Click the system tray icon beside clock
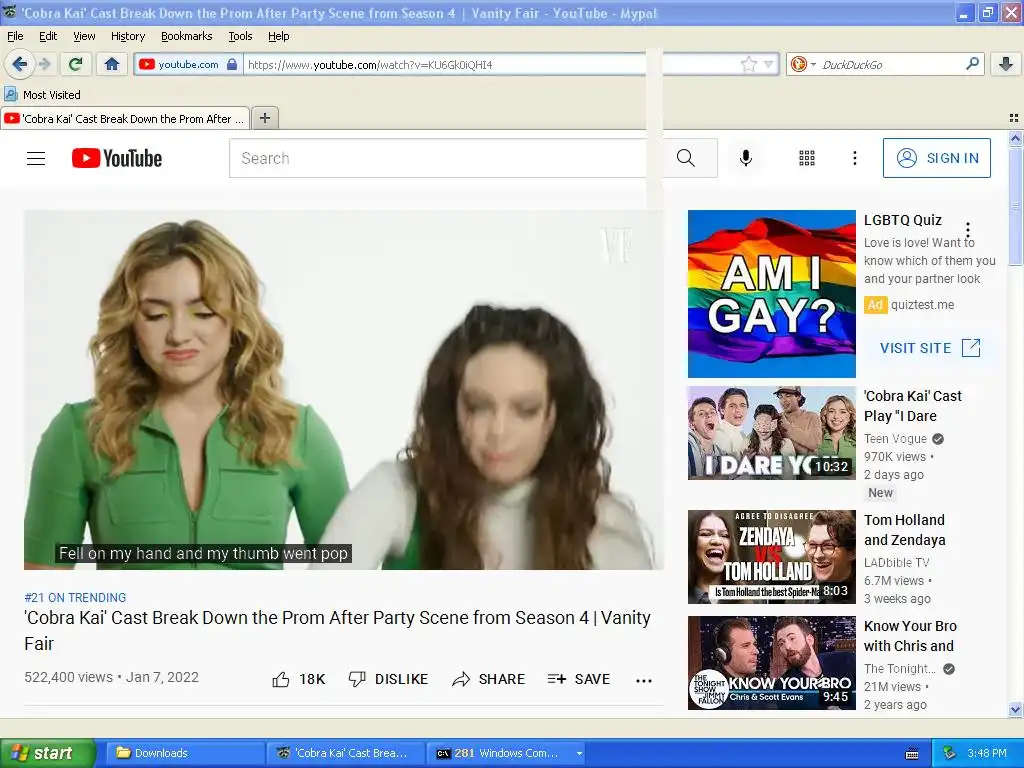 click(x=950, y=753)
